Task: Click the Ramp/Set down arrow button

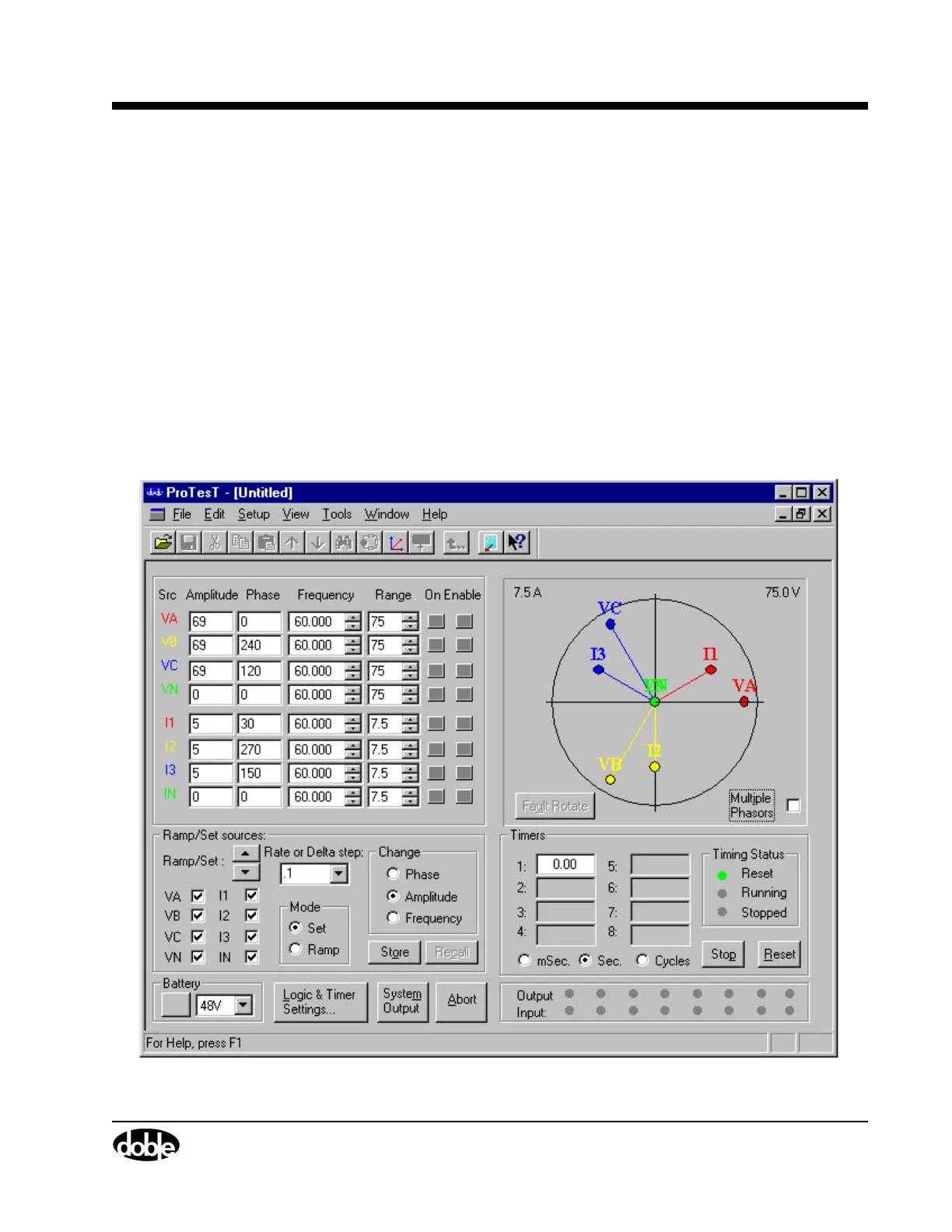Action: click(246, 872)
